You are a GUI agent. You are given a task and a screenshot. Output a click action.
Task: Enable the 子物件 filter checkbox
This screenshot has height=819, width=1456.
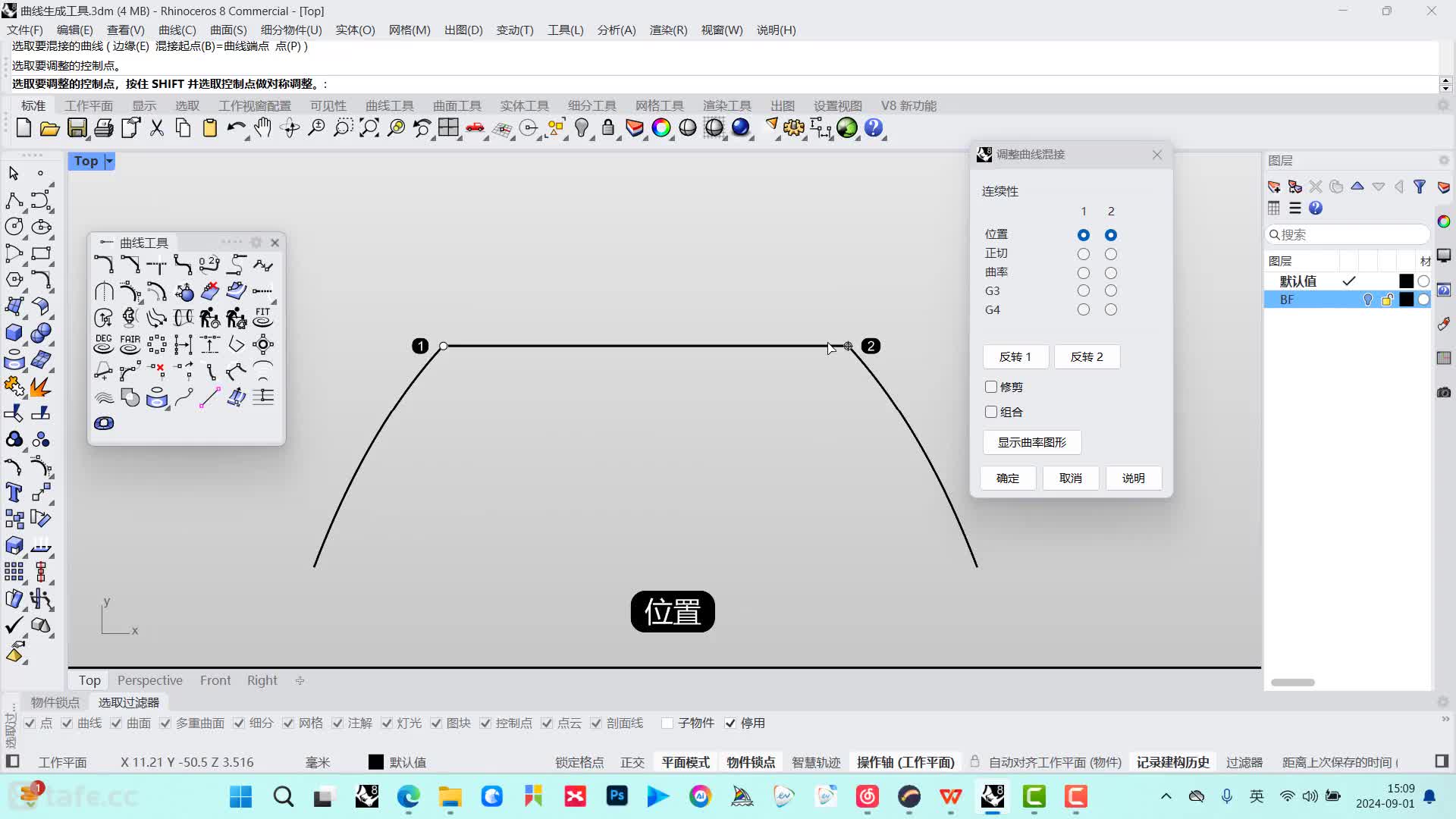click(667, 723)
